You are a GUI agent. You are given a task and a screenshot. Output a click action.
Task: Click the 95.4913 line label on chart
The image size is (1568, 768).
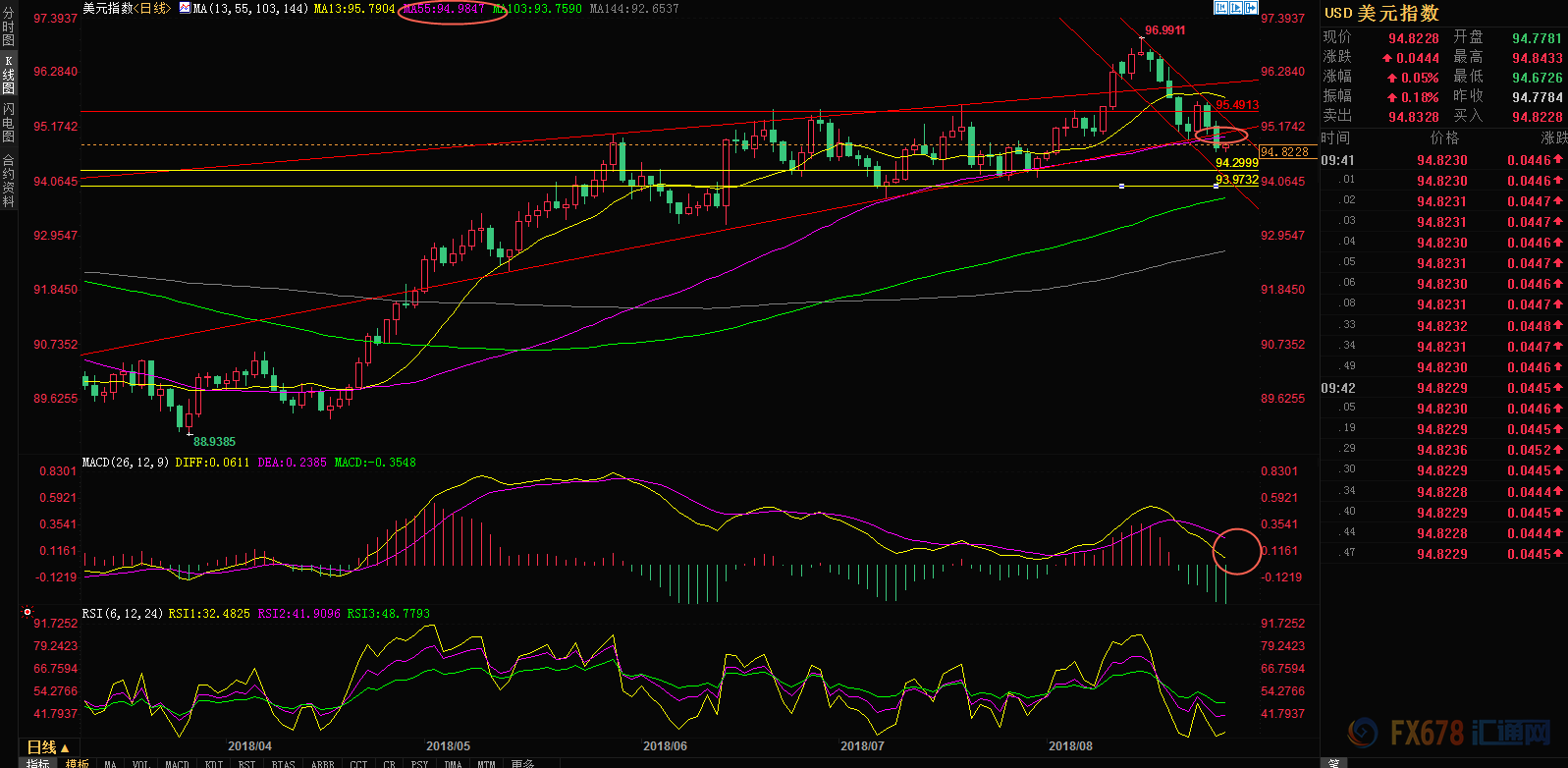point(1237,105)
